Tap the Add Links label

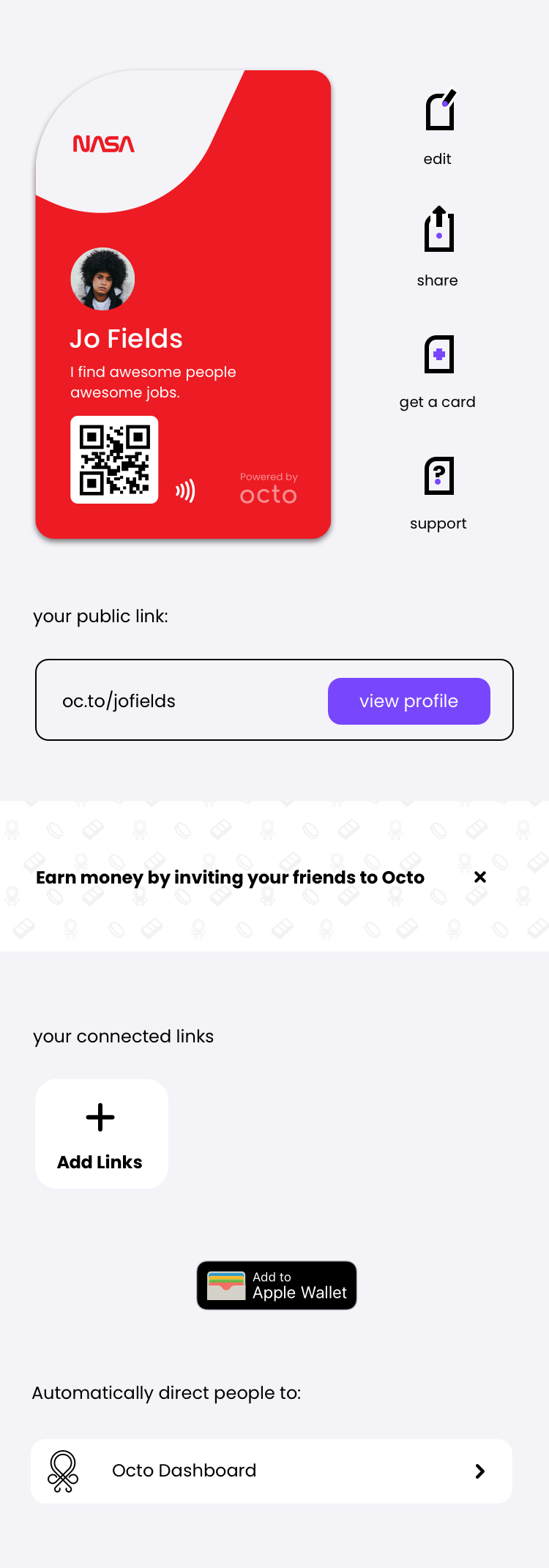(100, 1162)
